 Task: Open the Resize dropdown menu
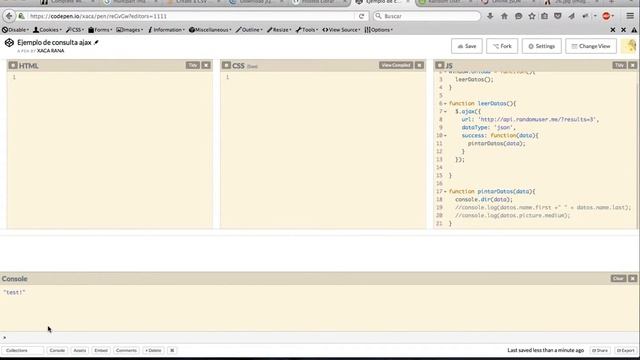tap(279, 30)
